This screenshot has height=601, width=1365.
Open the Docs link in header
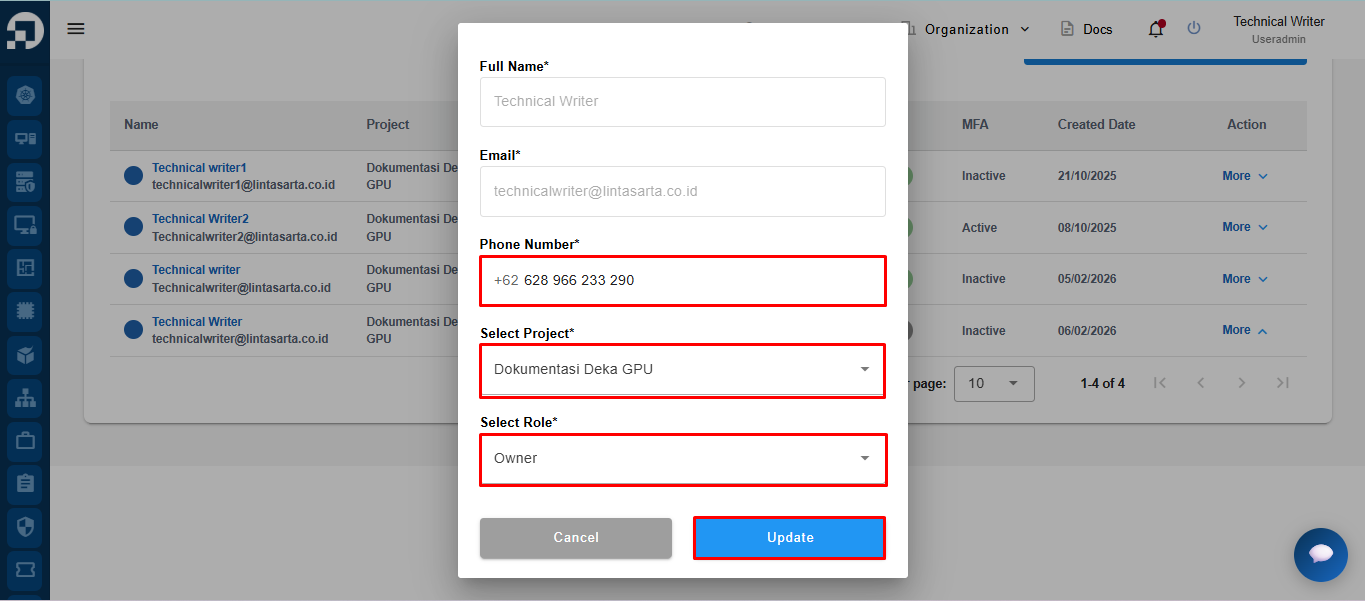(x=1086, y=29)
